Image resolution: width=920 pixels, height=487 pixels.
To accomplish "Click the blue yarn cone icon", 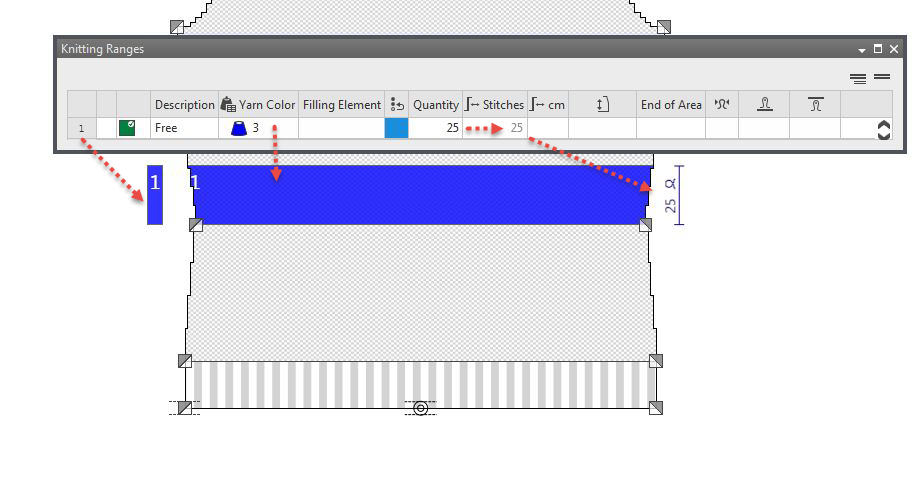I will pos(238,128).
